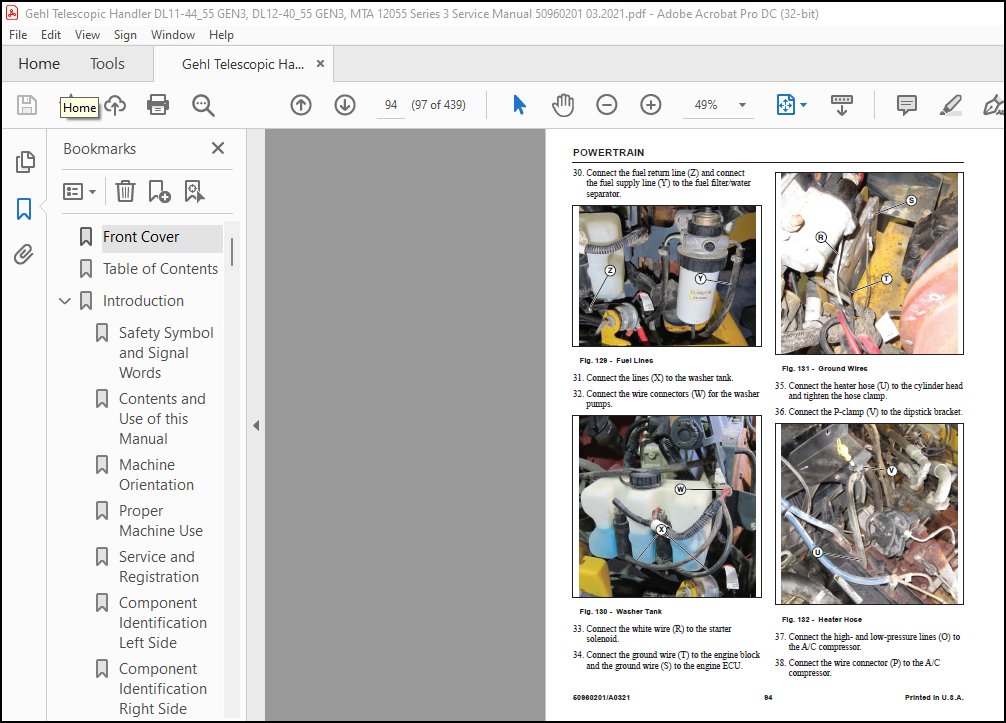
Task: Open Safety Symbol and Signal Words bookmark
Action: pos(166,353)
